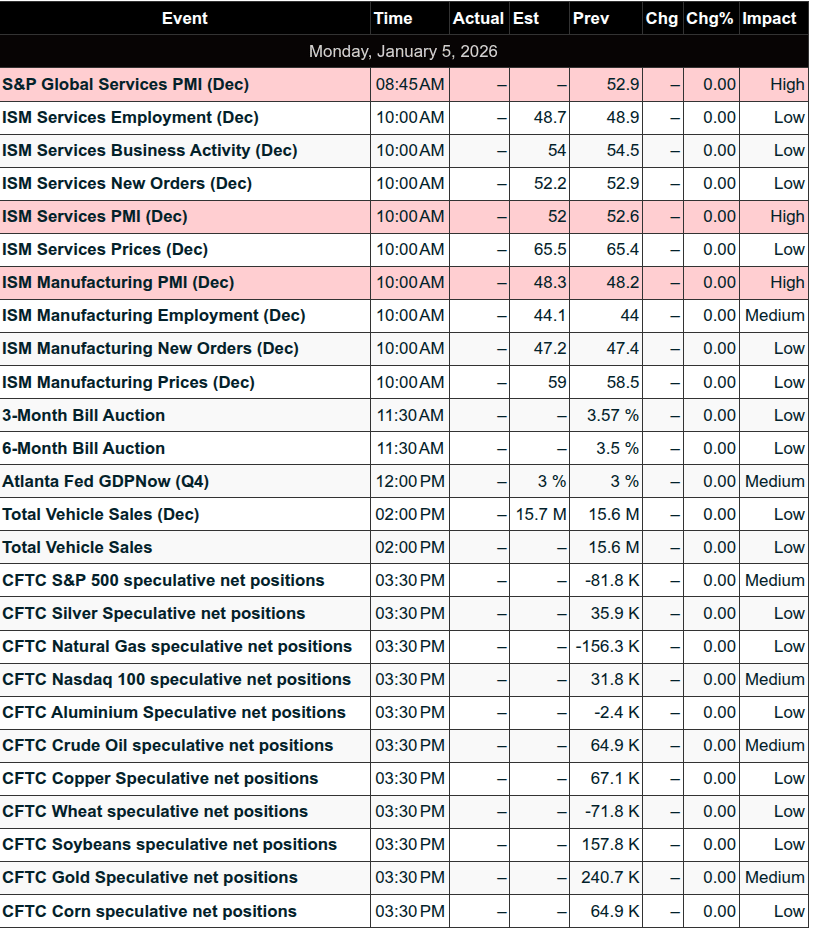Click CFTC Crude Oil speculative net positions
Screen dimensions: 826x941
coord(168,746)
